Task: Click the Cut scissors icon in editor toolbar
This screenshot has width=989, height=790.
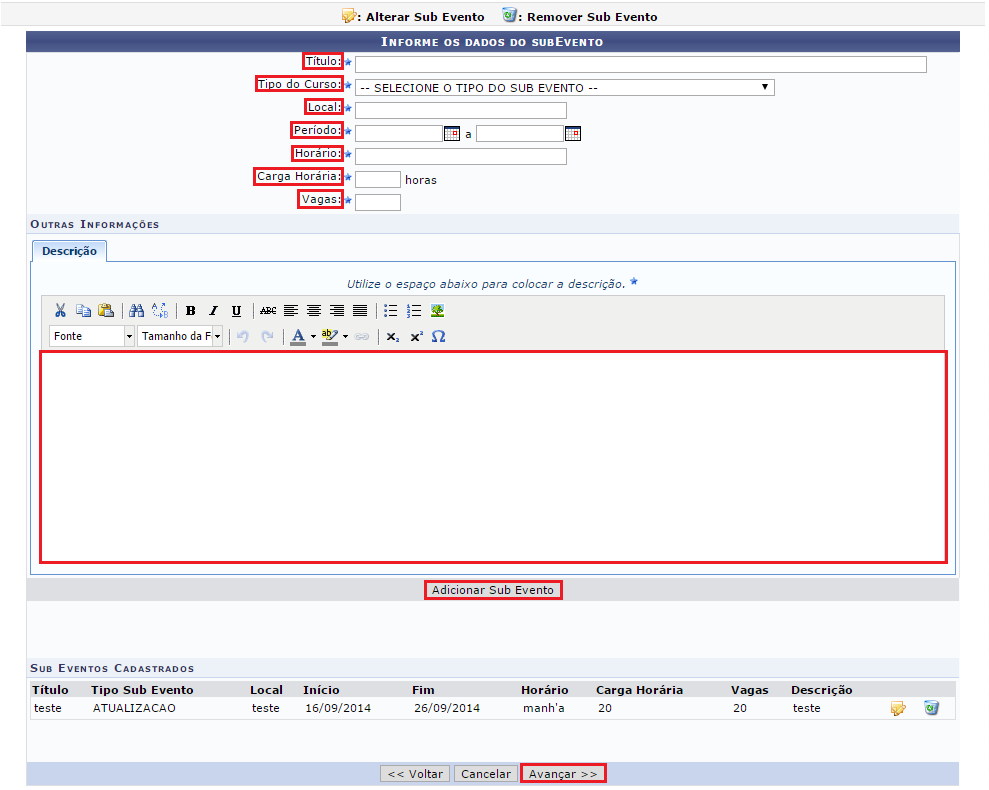Action: (61, 311)
